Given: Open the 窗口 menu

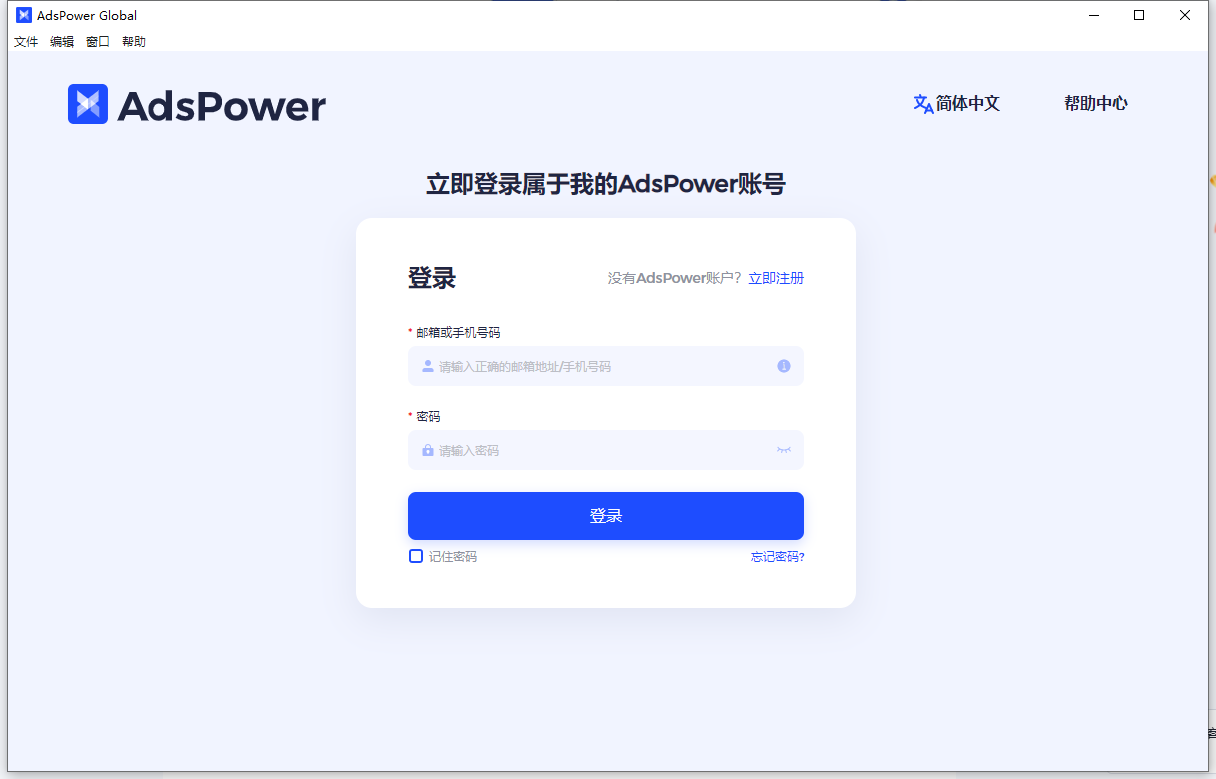Looking at the screenshot, I should [x=98, y=42].
